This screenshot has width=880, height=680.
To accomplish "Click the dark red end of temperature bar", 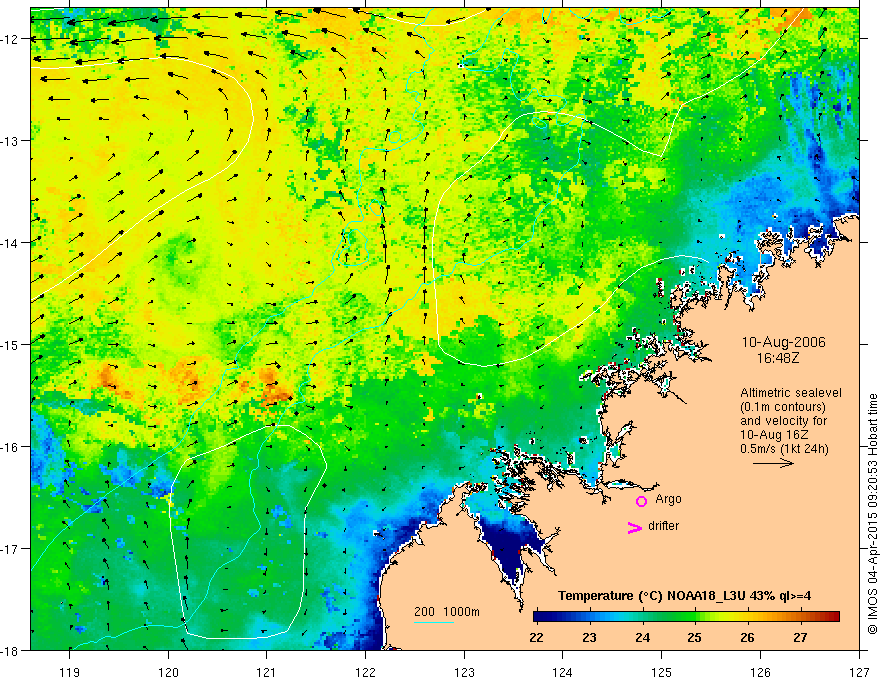I will [x=832, y=616].
